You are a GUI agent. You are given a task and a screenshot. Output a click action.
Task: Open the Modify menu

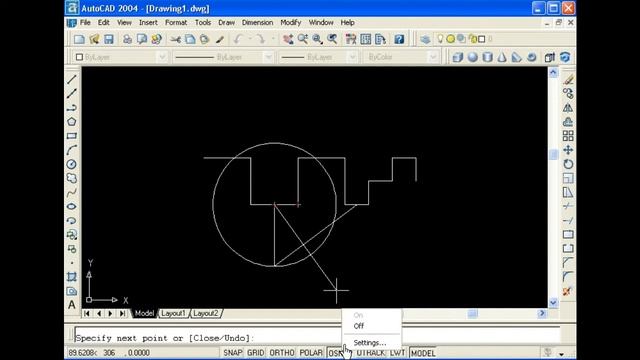(x=291, y=22)
